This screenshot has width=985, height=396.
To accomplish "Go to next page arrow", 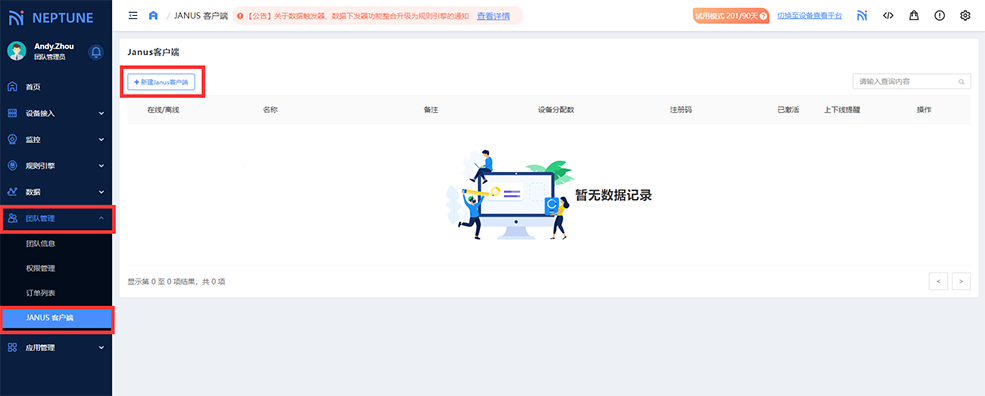I will [x=961, y=282].
